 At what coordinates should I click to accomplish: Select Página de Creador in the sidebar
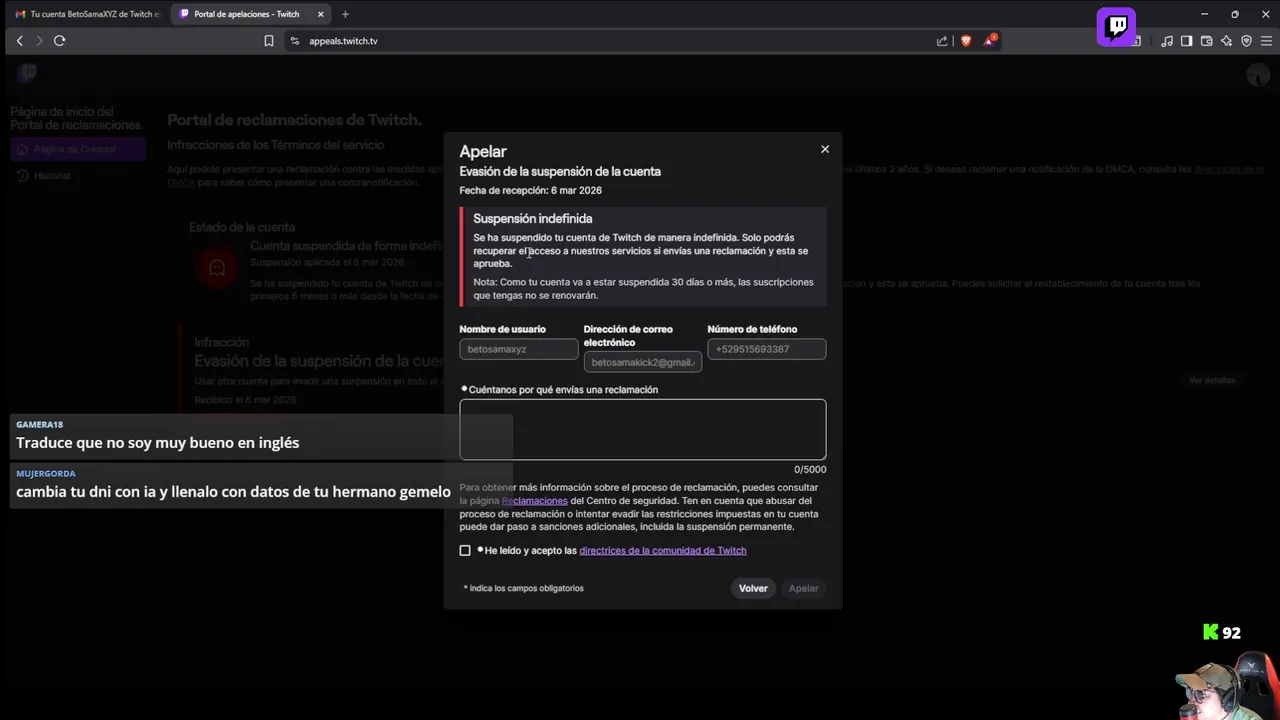tap(78, 149)
